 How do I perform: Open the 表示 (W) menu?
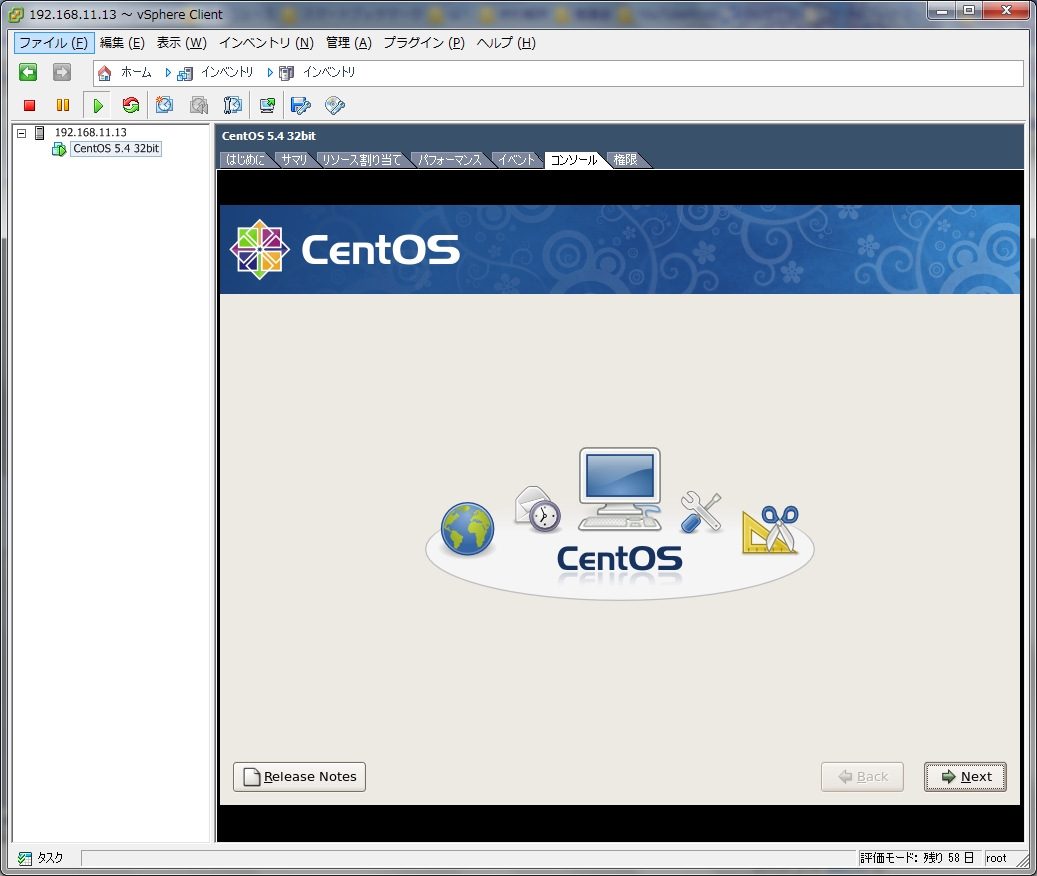(x=182, y=43)
